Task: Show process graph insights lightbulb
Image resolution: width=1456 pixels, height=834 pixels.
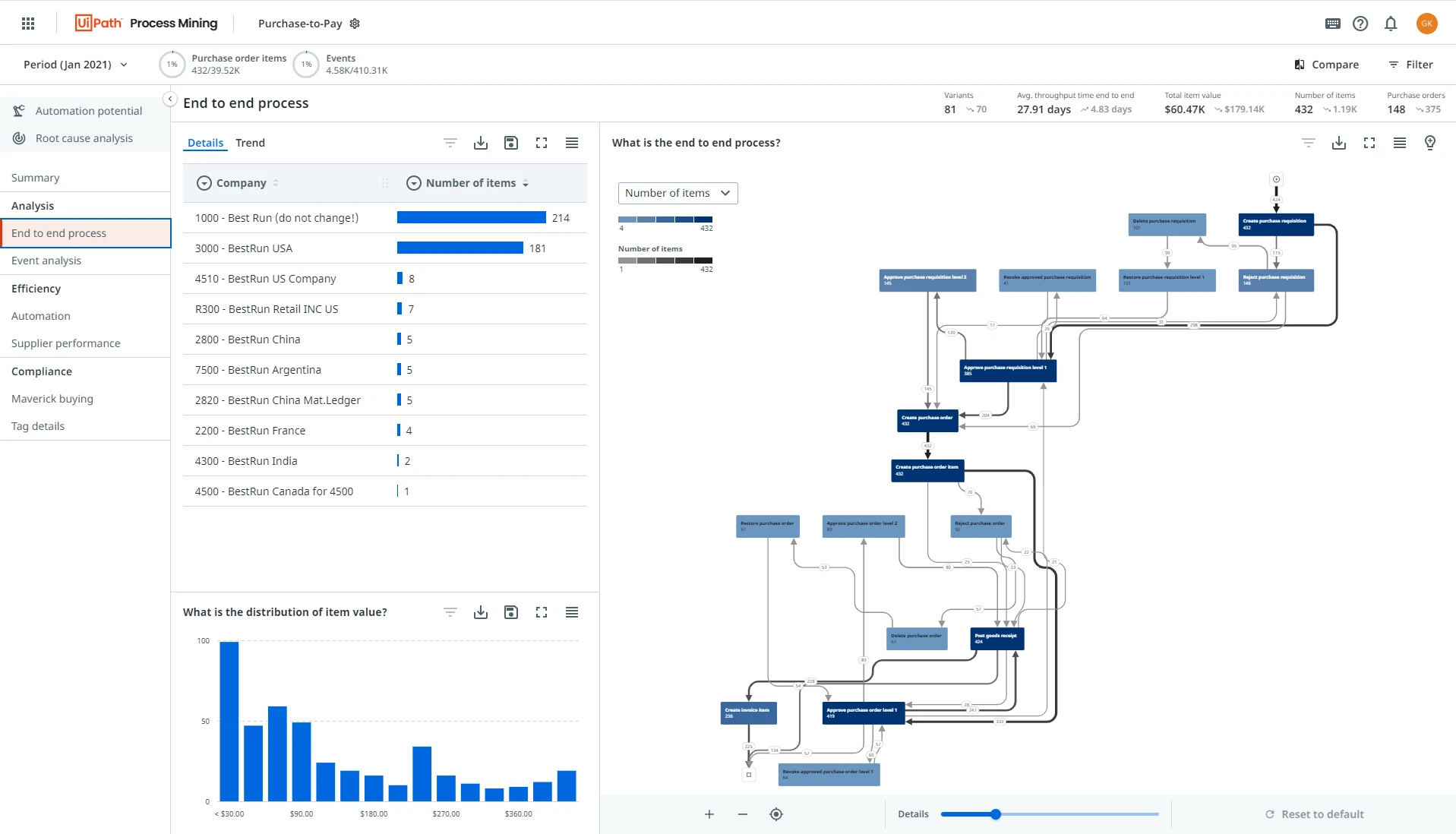Action: pyautogui.click(x=1430, y=143)
